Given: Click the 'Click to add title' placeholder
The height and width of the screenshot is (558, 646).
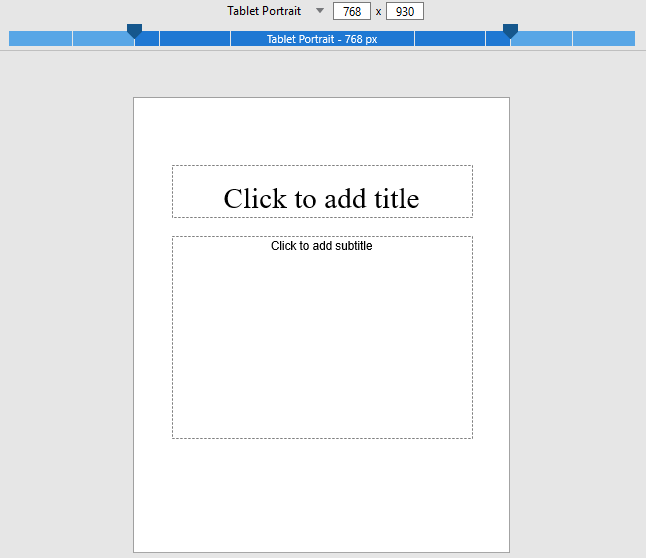Looking at the screenshot, I should [x=321, y=197].
